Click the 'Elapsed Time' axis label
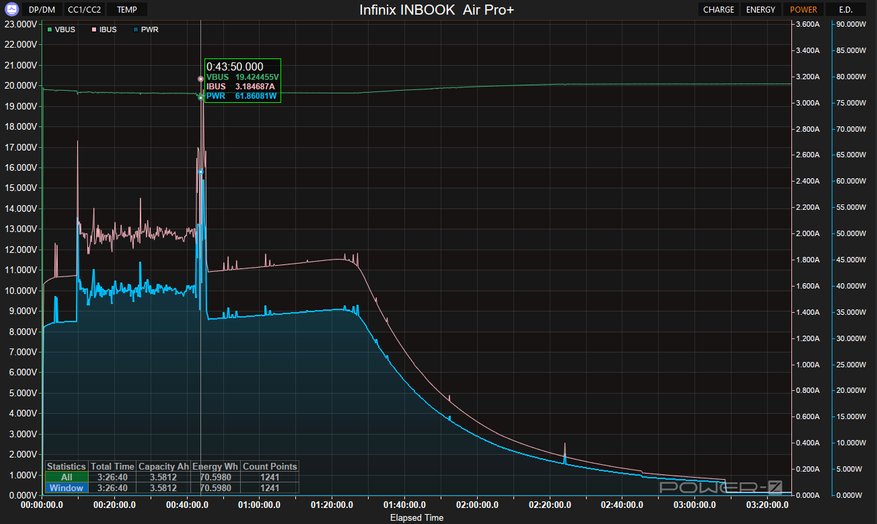Image resolution: width=877 pixels, height=524 pixels. coord(417,518)
